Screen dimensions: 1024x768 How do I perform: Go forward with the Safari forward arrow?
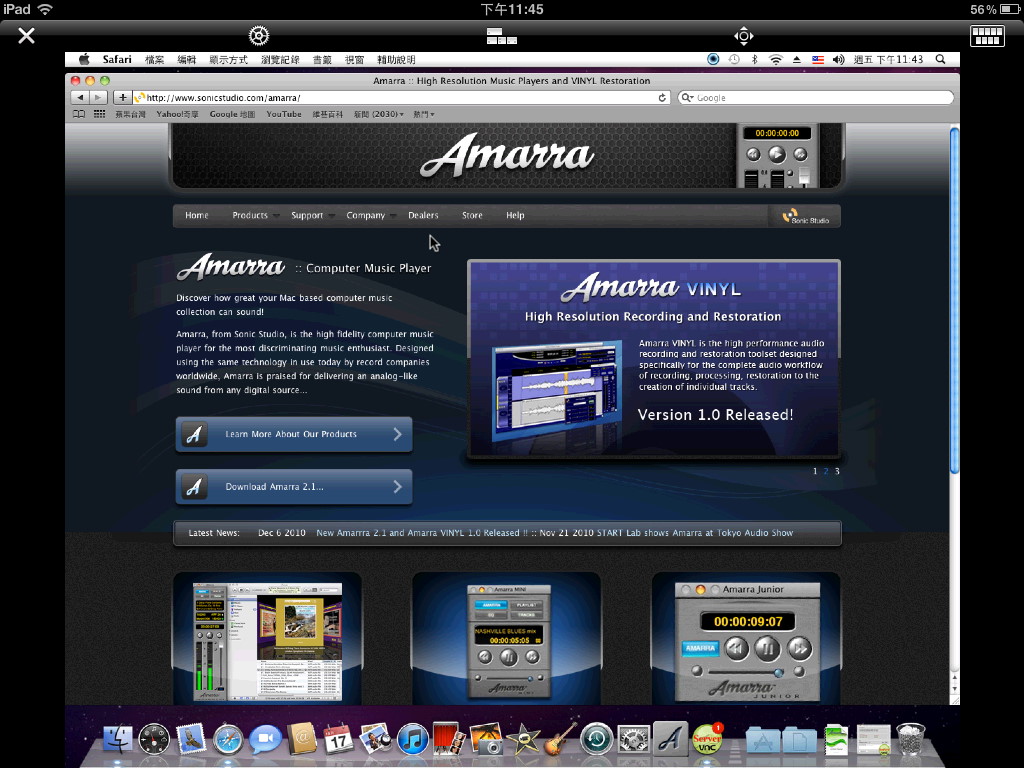(98, 97)
